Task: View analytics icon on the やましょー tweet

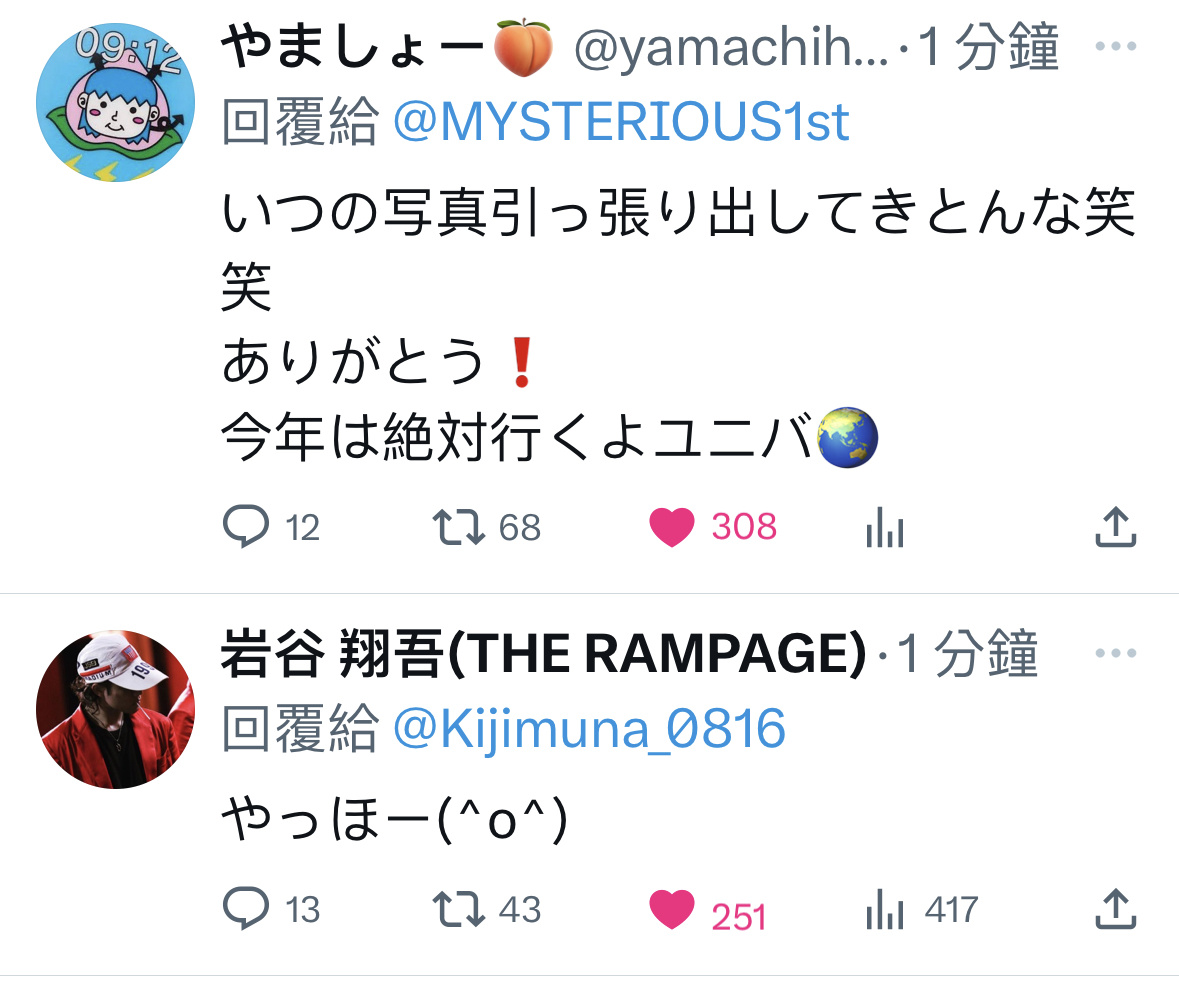Action: point(884,526)
